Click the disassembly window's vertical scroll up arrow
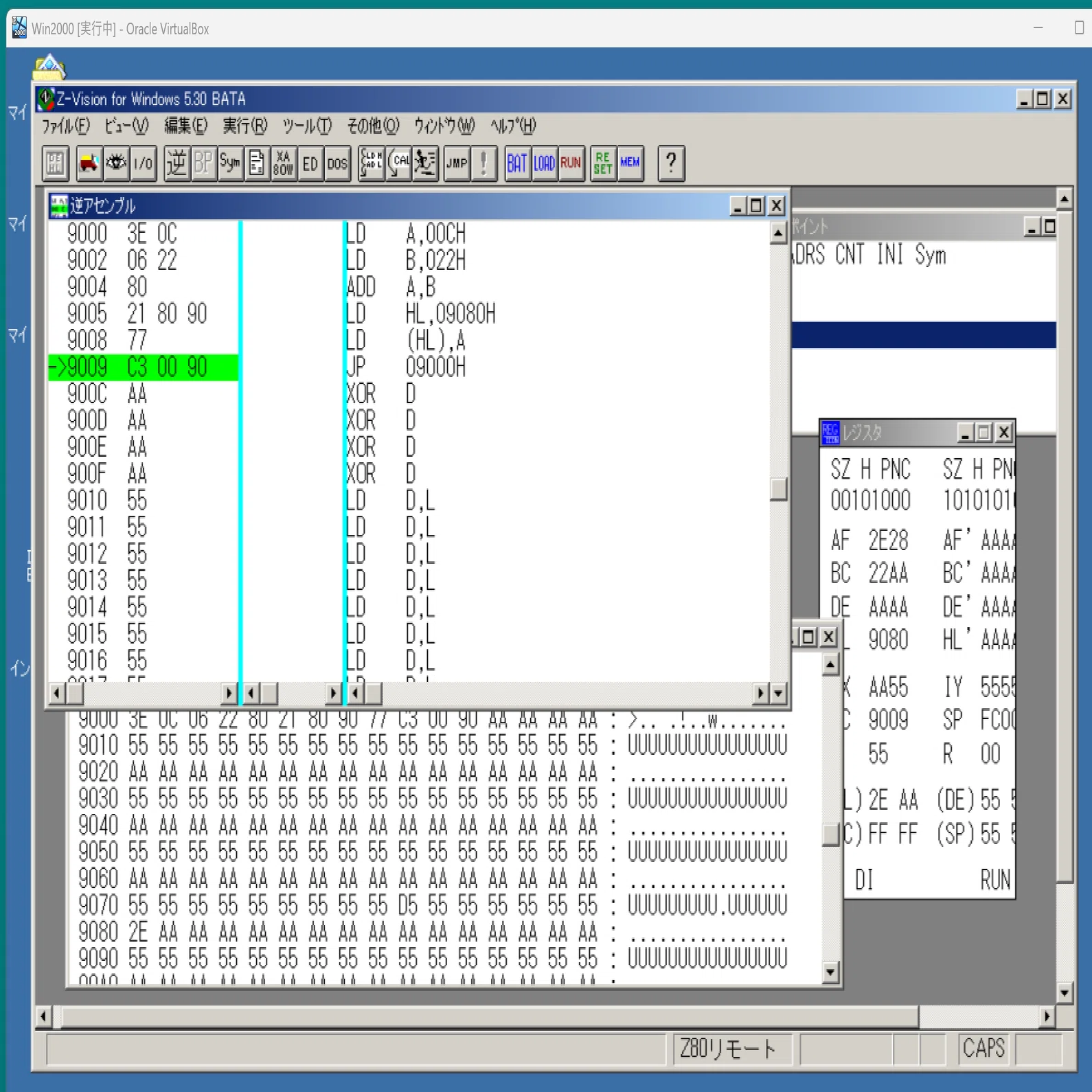 [x=778, y=234]
